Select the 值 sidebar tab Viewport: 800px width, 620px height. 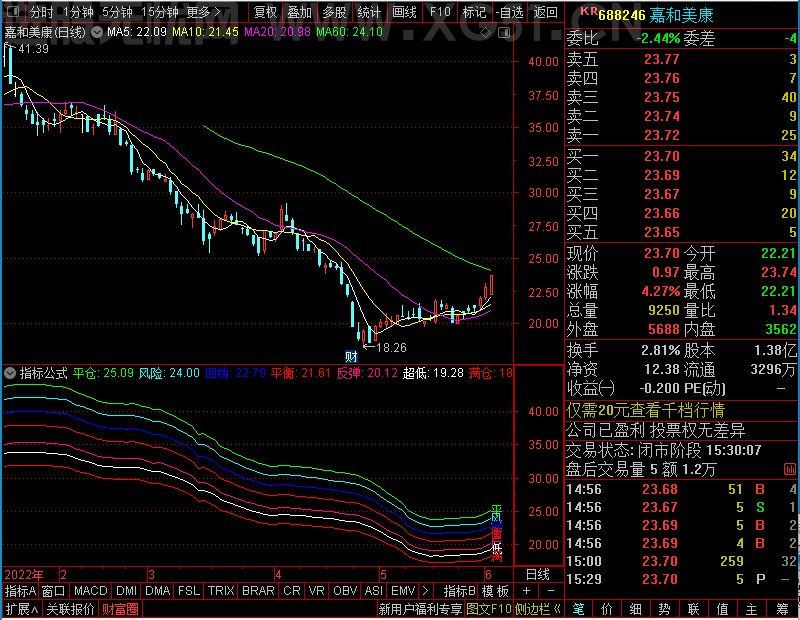point(722,609)
